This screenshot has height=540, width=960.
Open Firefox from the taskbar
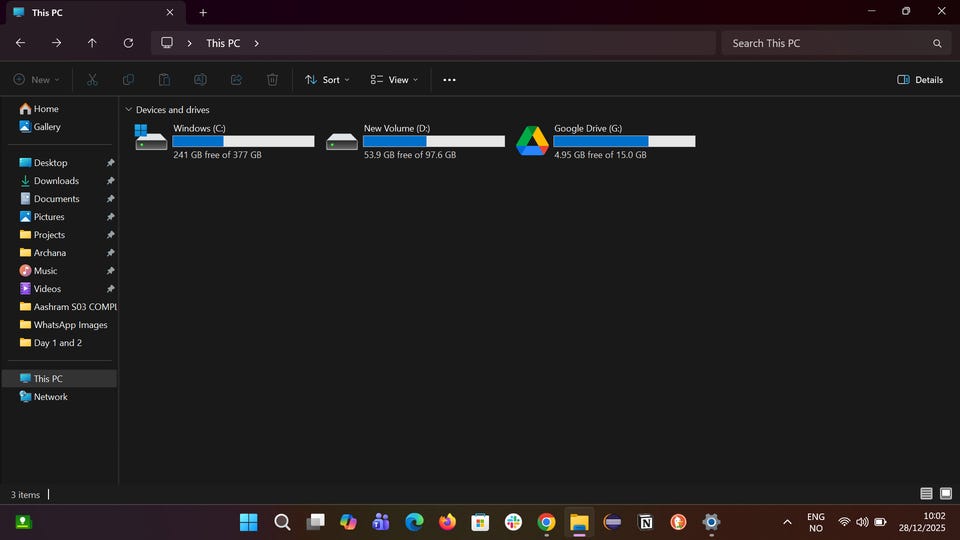point(447,522)
